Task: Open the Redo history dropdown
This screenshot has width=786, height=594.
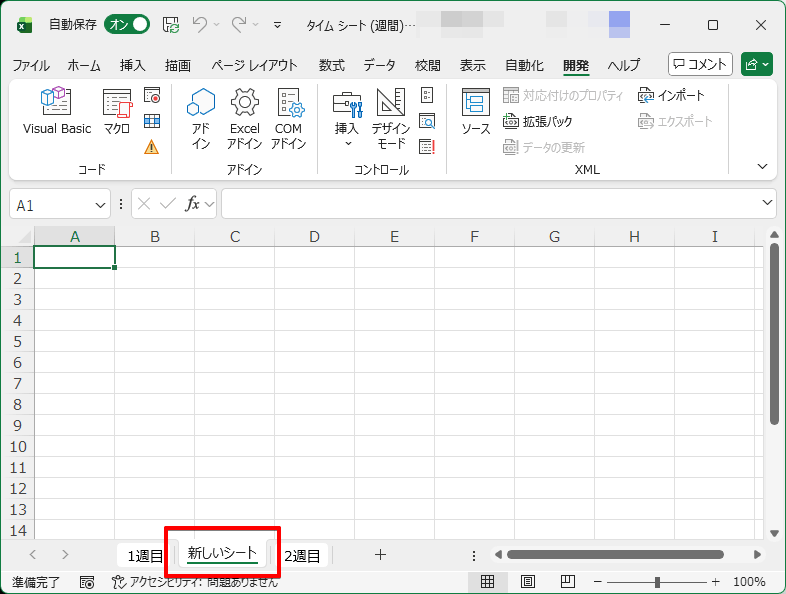Action: [256, 24]
